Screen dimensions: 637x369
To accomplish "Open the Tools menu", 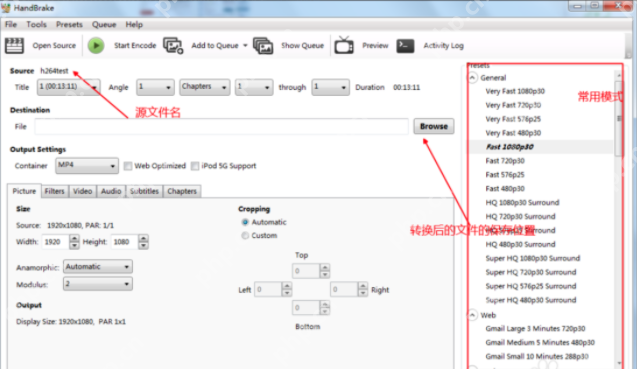I will coord(37,24).
